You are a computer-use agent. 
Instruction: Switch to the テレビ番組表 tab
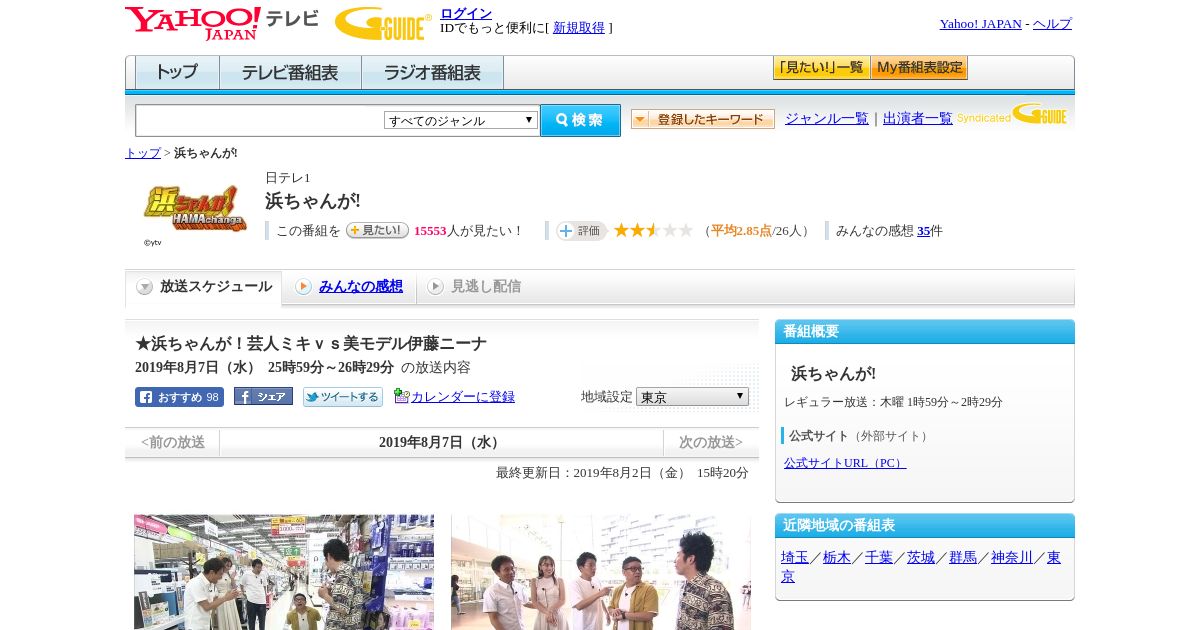[290, 73]
